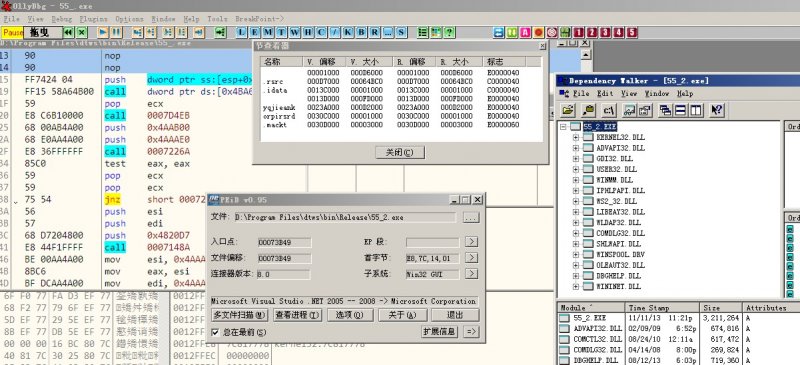
Task: Open the OllyDbg Debug menu
Action: [62, 19]
